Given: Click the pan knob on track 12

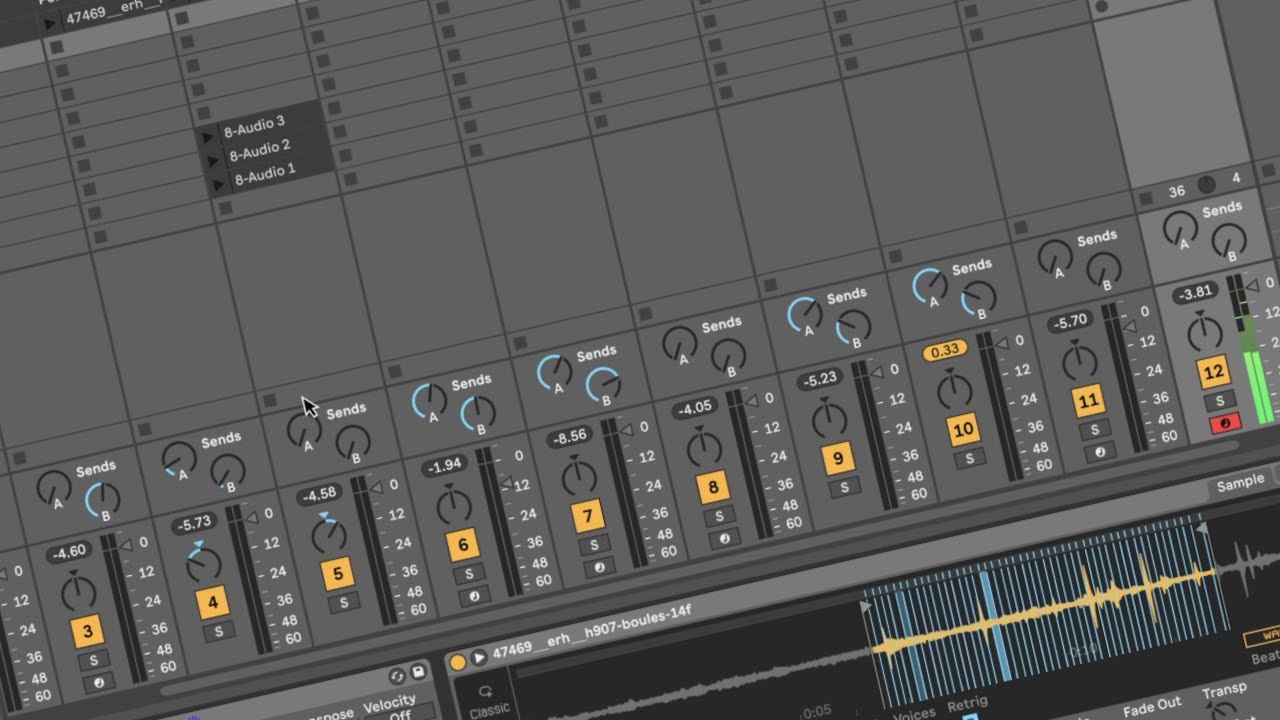Looking at the screenshot, I should point(1204,333).
